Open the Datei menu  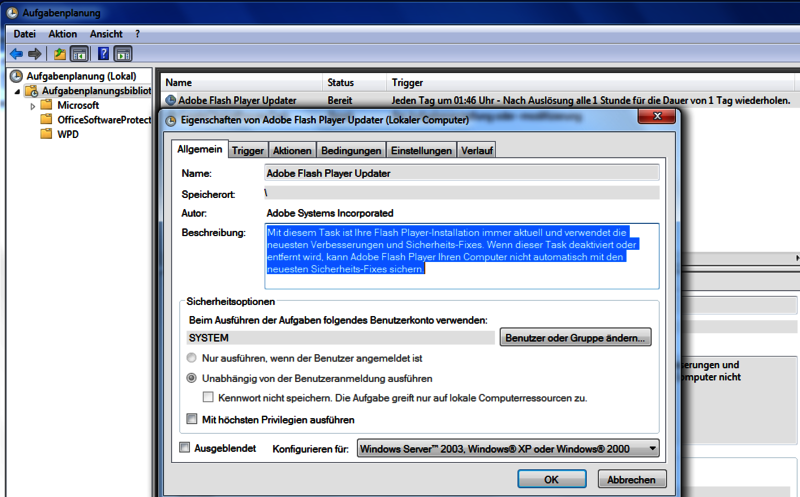coord(24,34)
